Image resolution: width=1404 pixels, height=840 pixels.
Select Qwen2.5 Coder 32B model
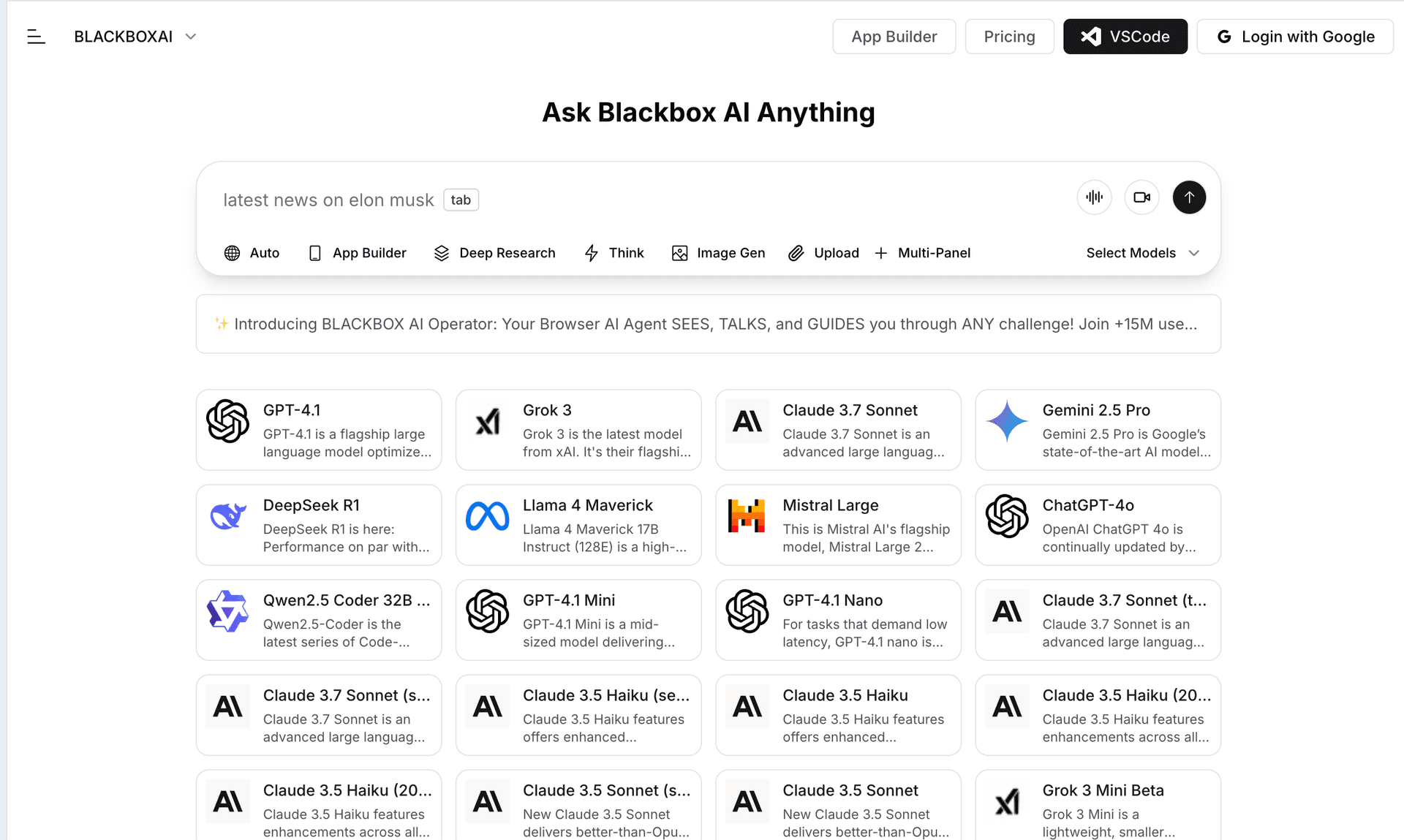319,620
